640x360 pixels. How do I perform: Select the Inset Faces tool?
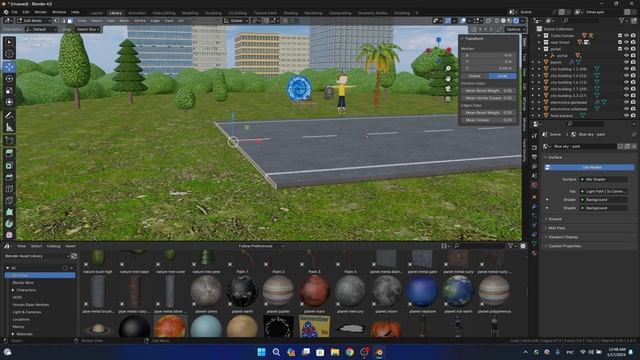[9, 165]
